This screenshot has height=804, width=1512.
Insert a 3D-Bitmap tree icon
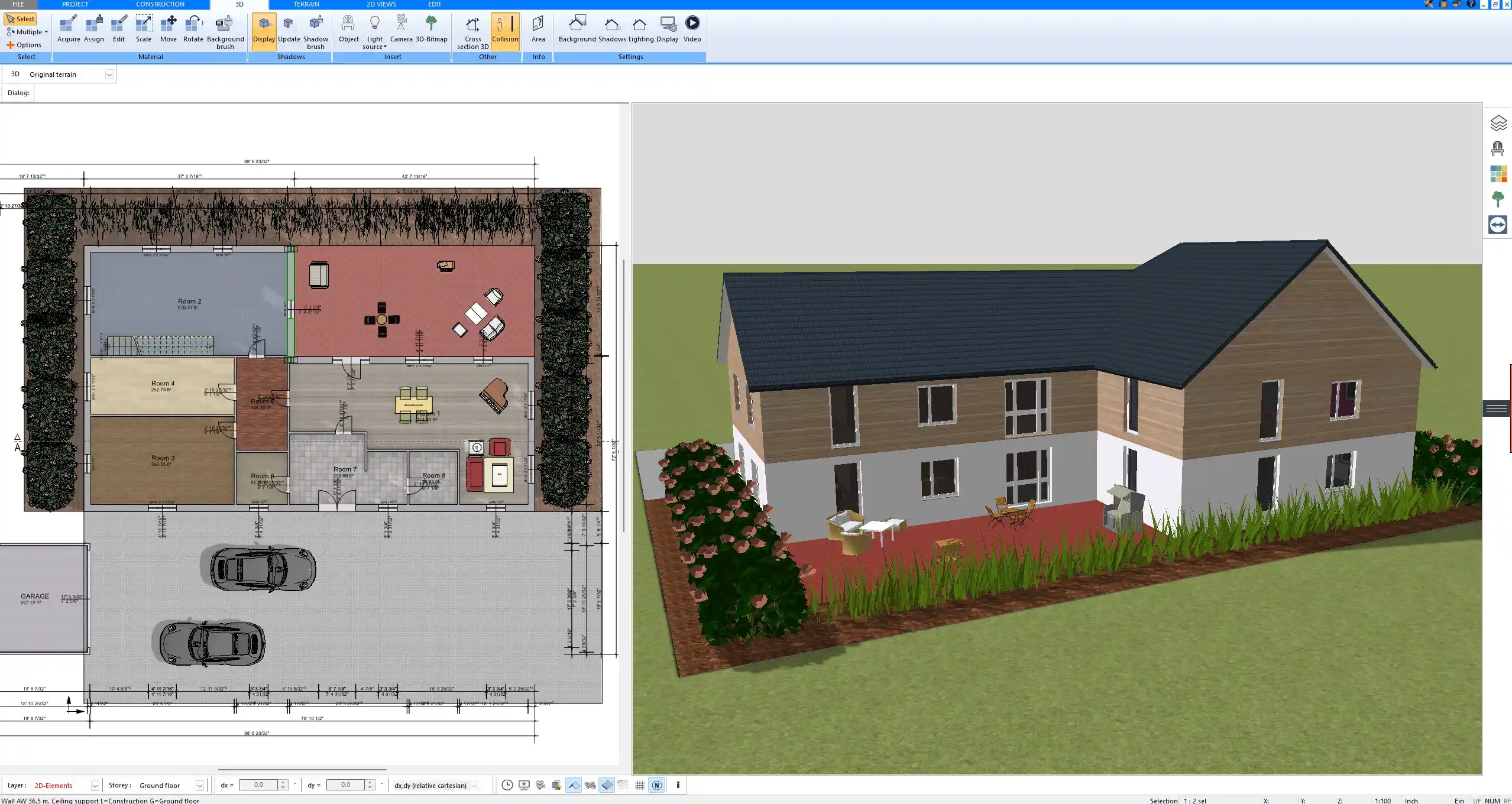[432, 30]
